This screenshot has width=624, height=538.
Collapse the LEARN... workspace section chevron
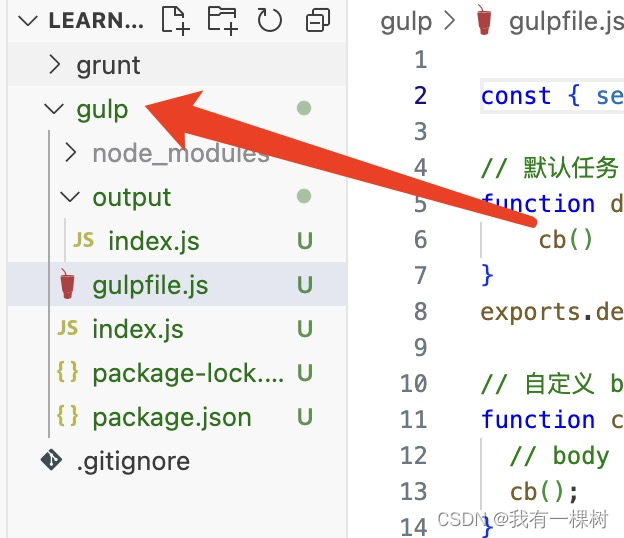pos(28,21)
